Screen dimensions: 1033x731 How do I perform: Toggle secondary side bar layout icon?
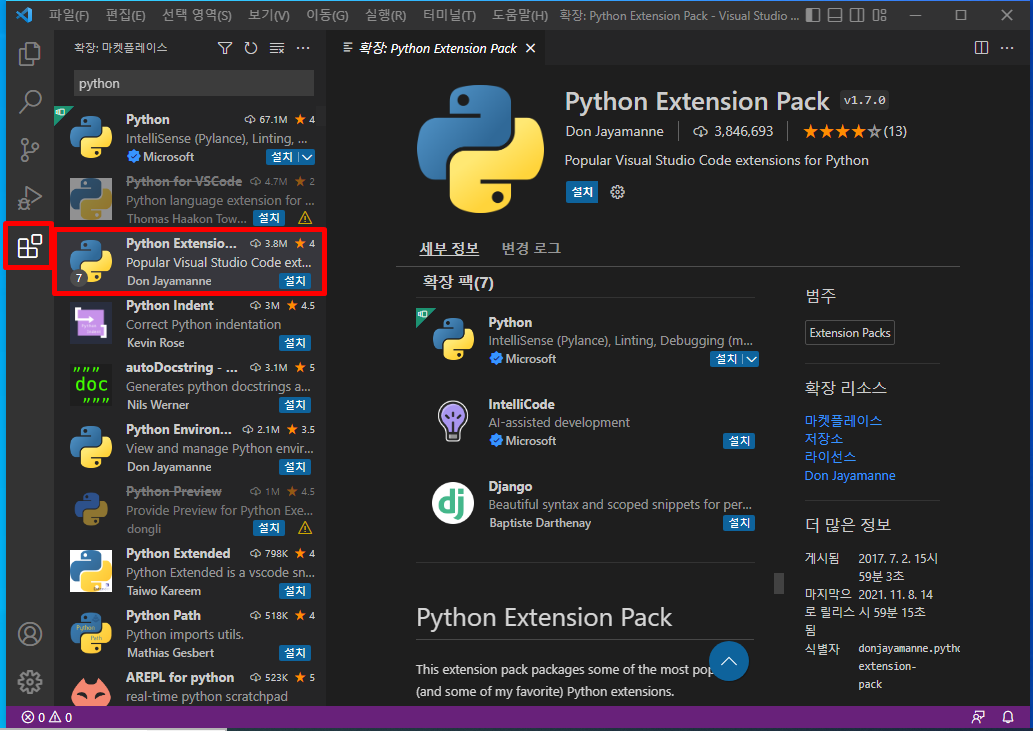pyautogui.click(x=857, y=15)
